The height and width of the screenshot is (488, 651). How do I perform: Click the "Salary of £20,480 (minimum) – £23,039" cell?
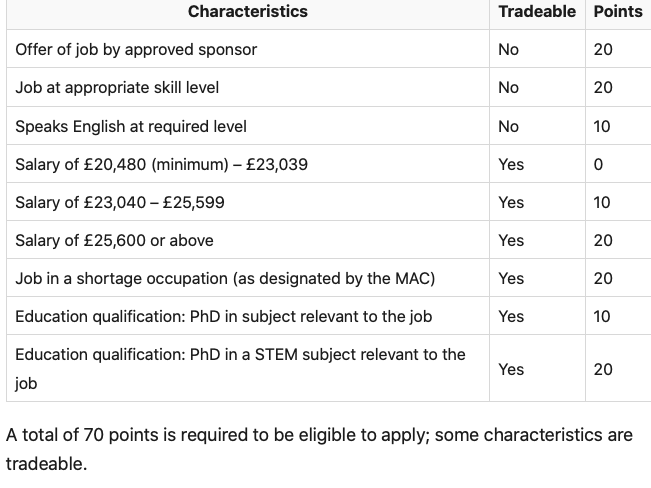(x=161, y=164)
